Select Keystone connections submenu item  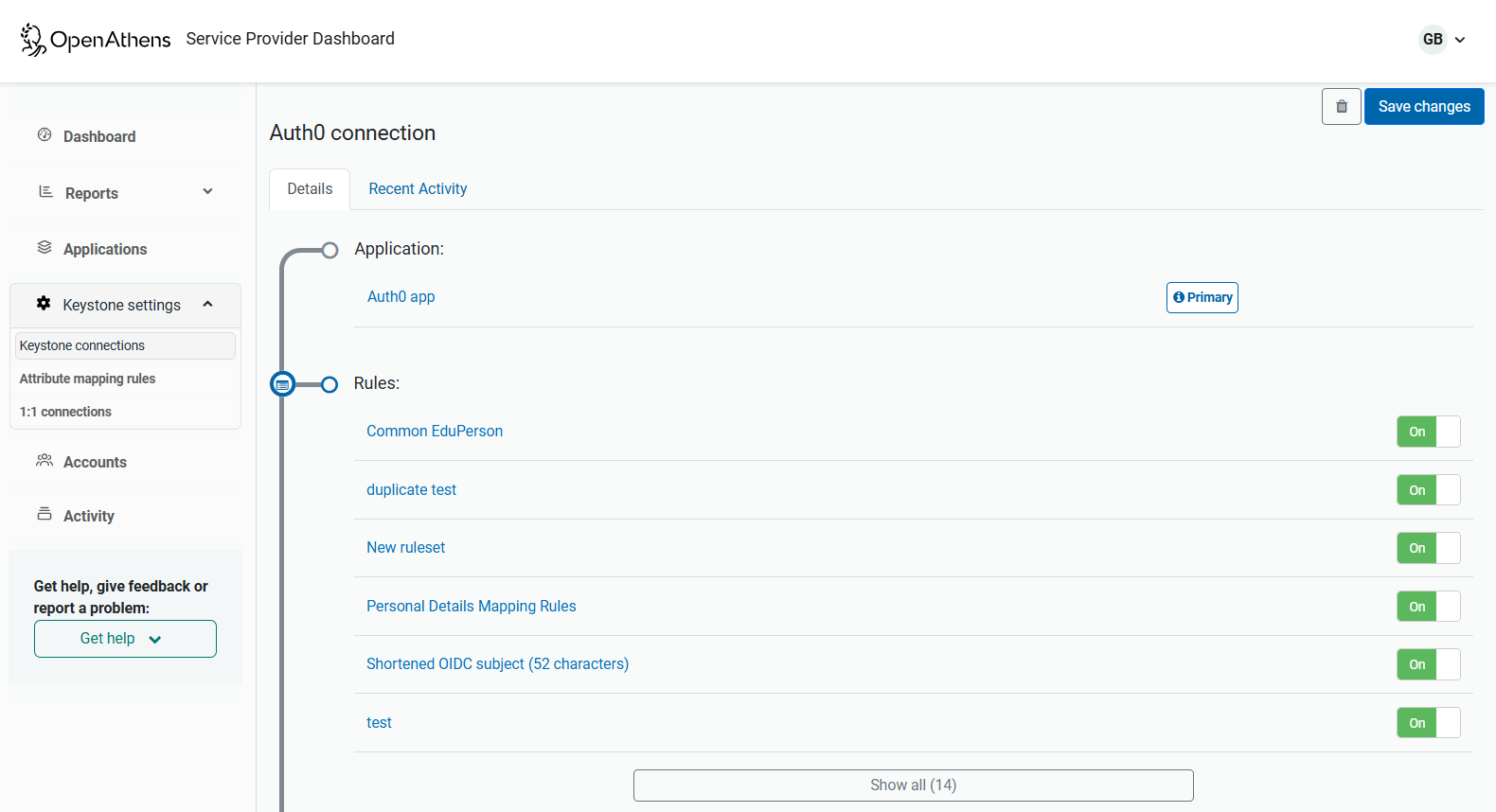pyautogui.click(x=125, y=345)
